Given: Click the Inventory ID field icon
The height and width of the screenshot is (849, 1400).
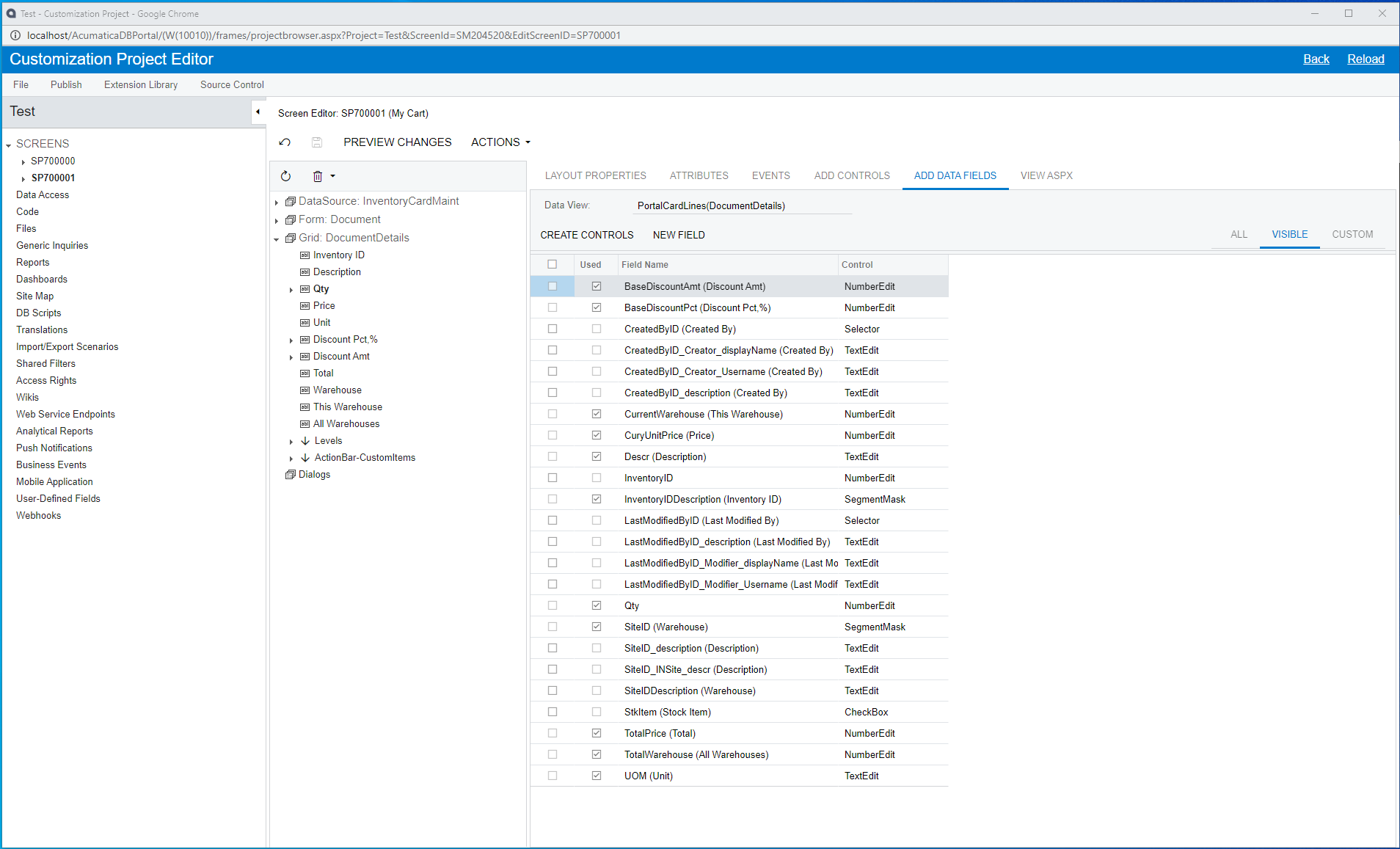Looking at the screenshot, I should click(x=305, y=255).
